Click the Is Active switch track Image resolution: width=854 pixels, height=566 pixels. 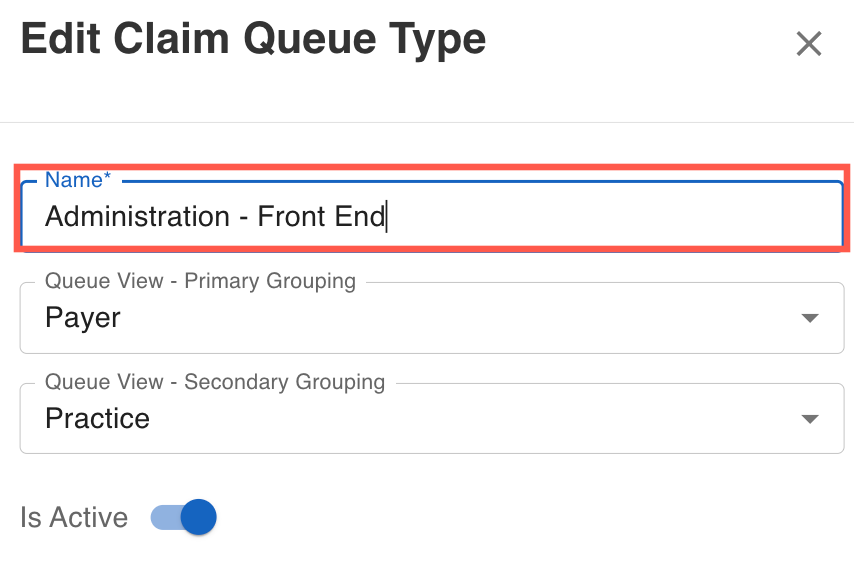click(163, 517)
